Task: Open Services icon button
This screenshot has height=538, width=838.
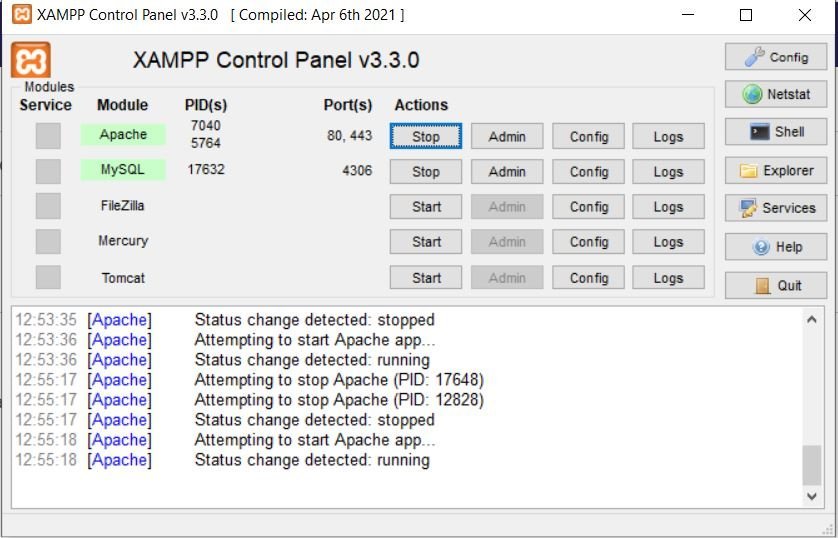Action: click(775, 208)
